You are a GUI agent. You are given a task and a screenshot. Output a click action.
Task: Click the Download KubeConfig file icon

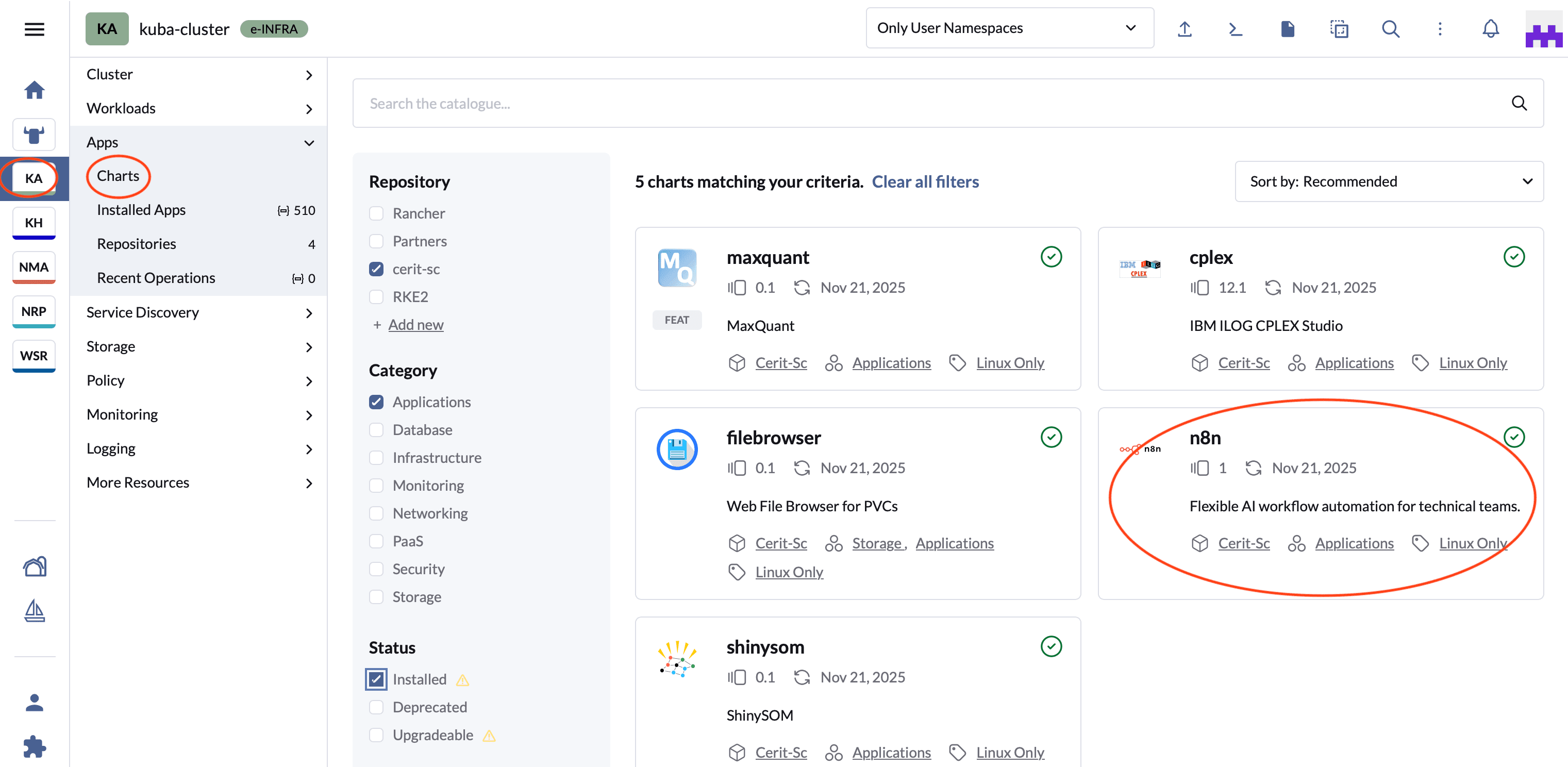tap(1288, 29)
